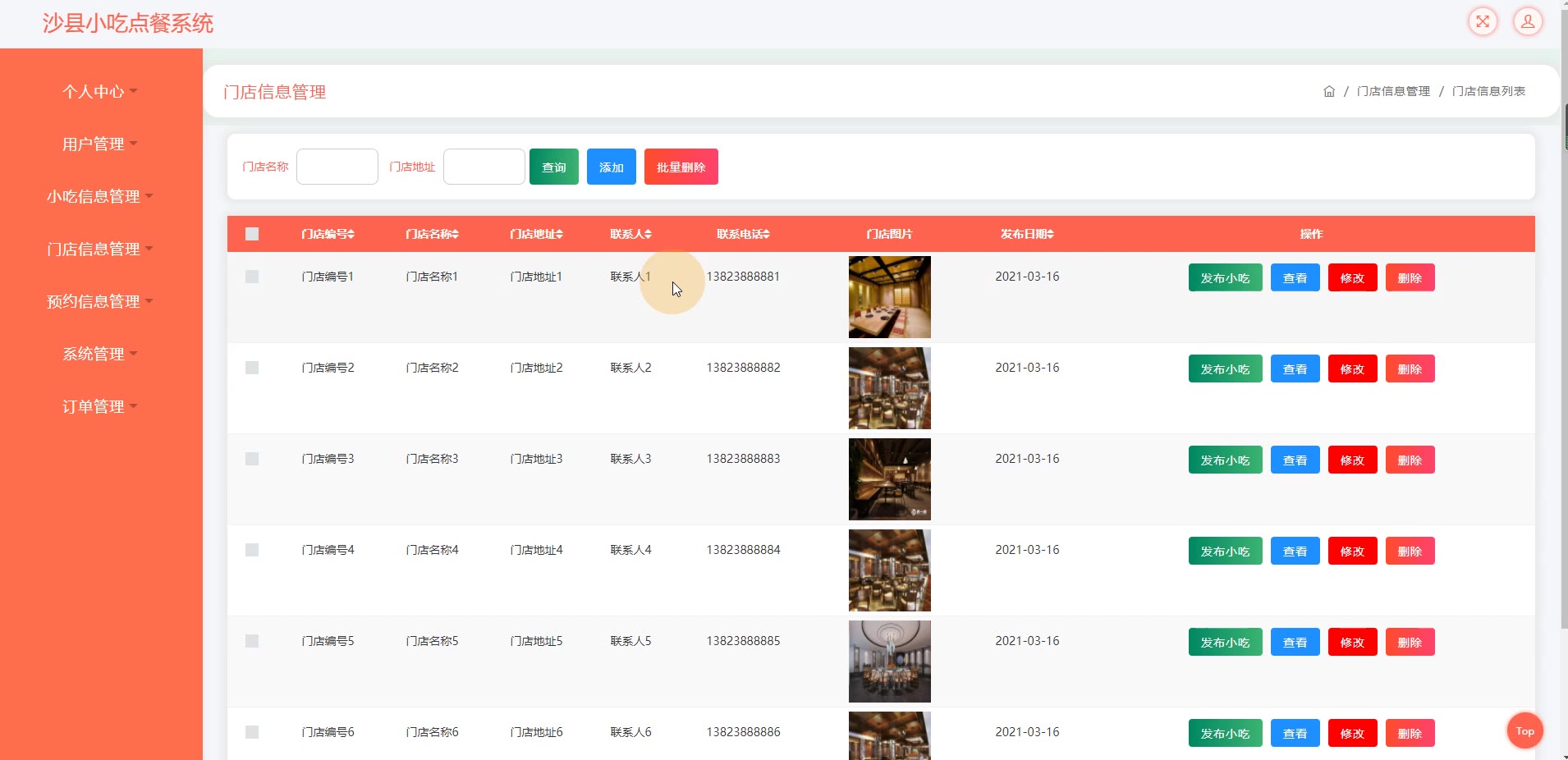Click 修改 for 门店编号3

point(1353,460)
